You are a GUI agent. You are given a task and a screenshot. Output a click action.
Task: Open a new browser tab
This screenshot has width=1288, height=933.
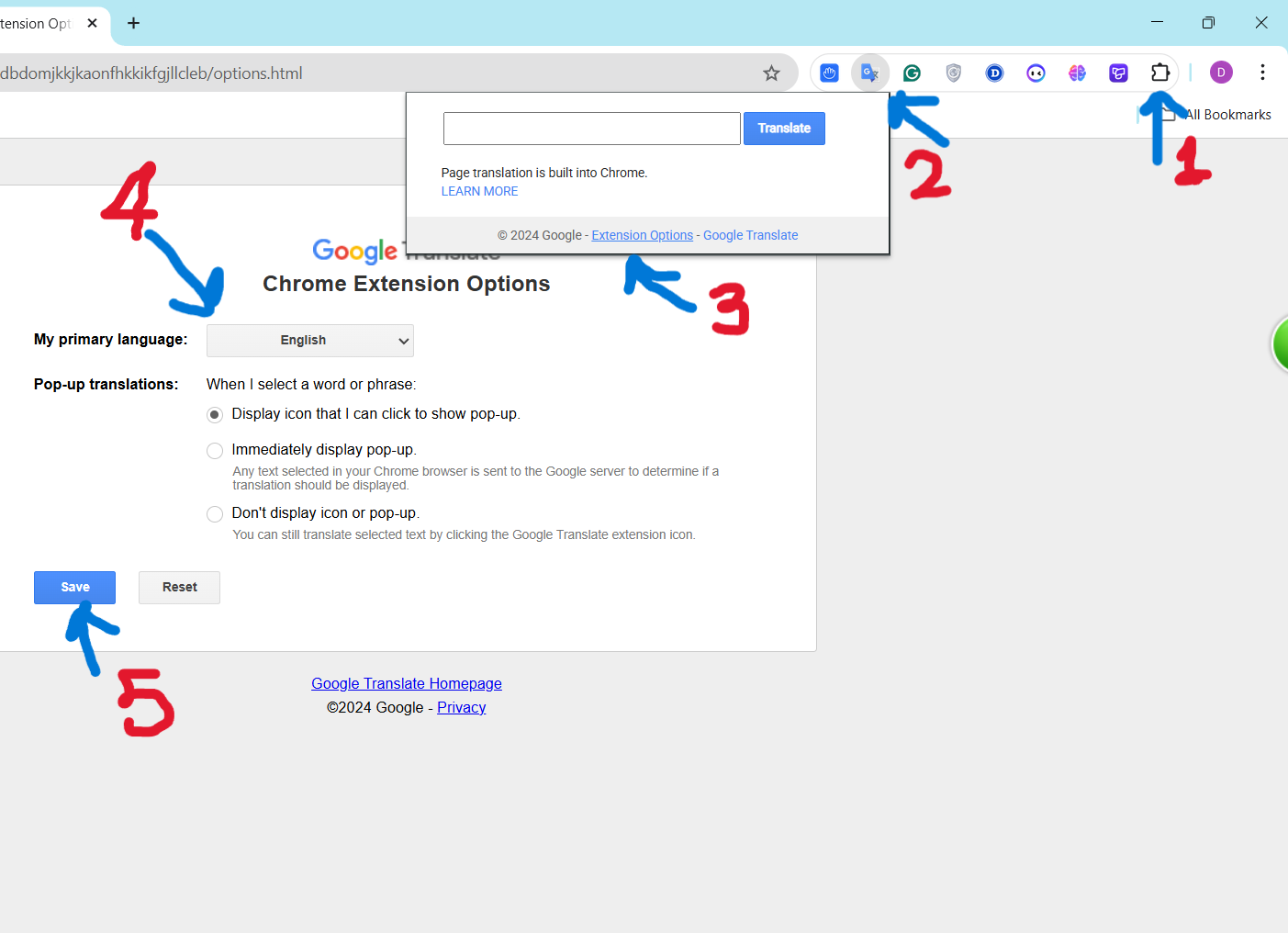click(134, 23)
